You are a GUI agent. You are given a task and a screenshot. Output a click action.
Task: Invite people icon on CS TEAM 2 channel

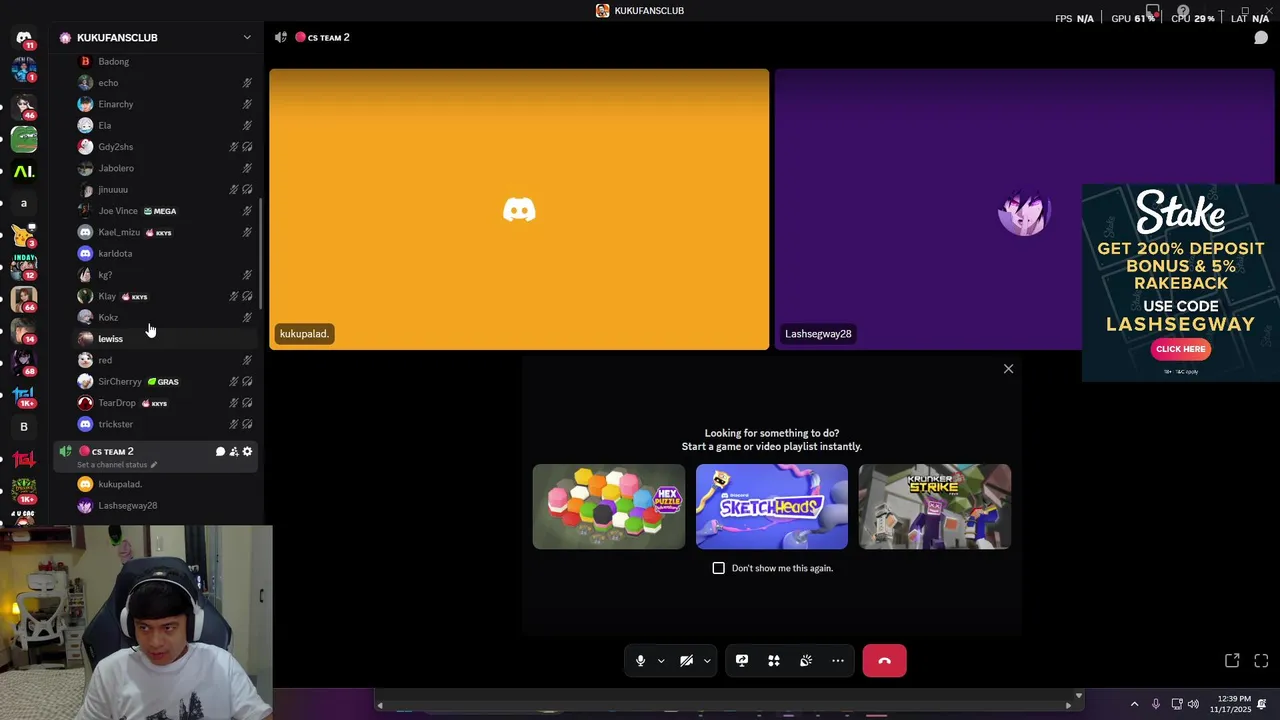coord(234,452)
